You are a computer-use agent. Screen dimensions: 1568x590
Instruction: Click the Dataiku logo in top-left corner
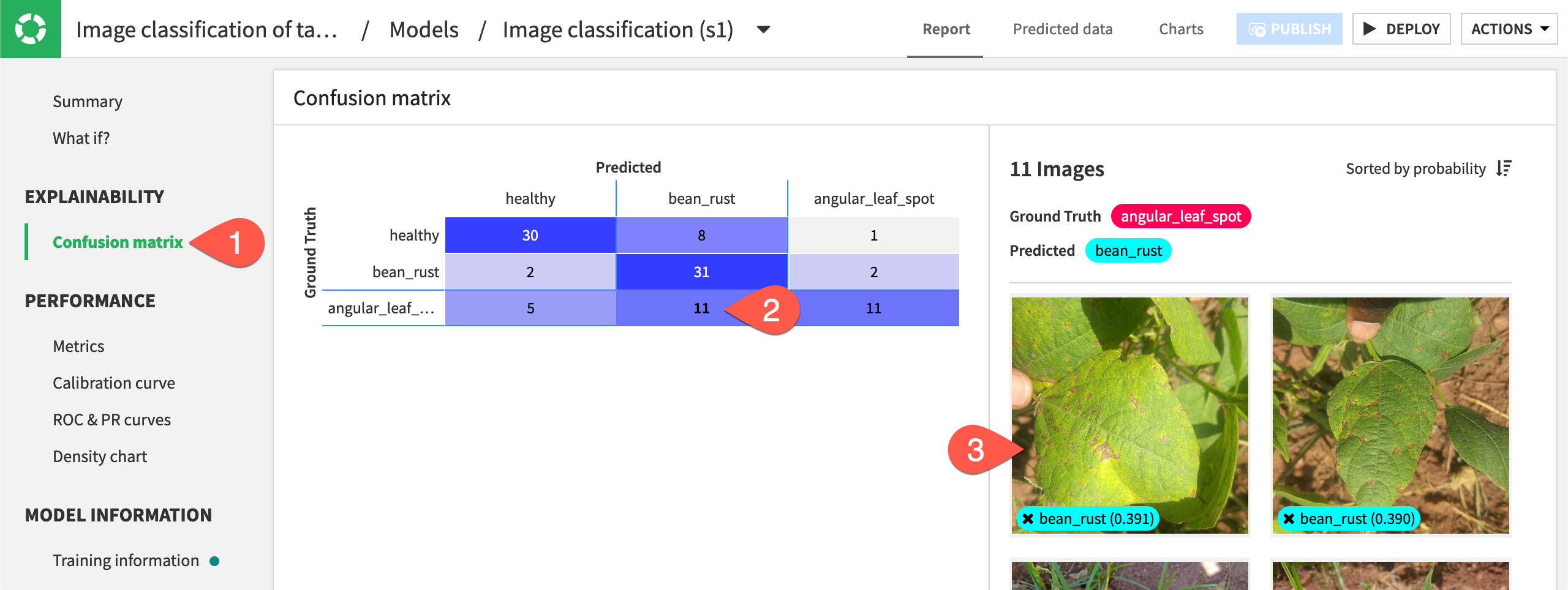point(31,29)
